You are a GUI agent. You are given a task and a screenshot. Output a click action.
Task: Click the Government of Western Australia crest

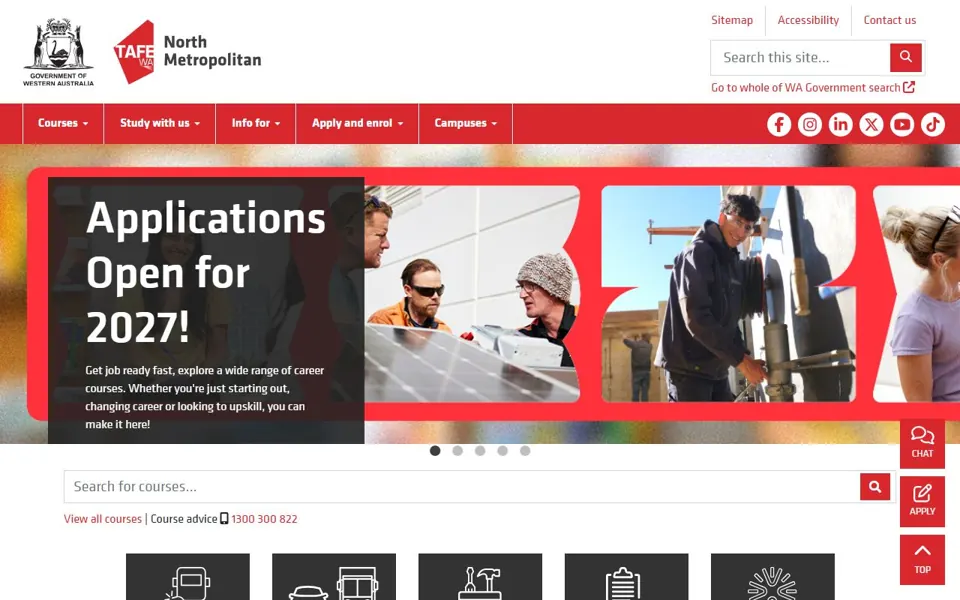click(58, 52)
